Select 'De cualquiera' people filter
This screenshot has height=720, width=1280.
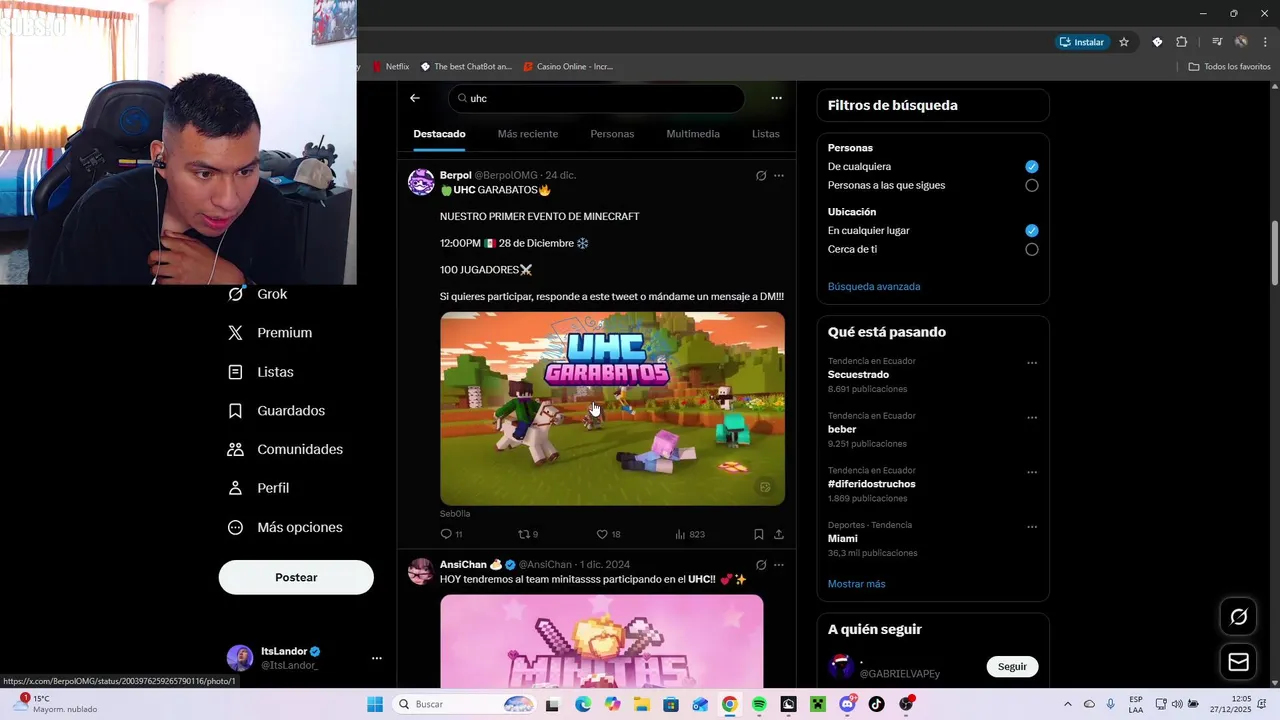coord(1031,167)
